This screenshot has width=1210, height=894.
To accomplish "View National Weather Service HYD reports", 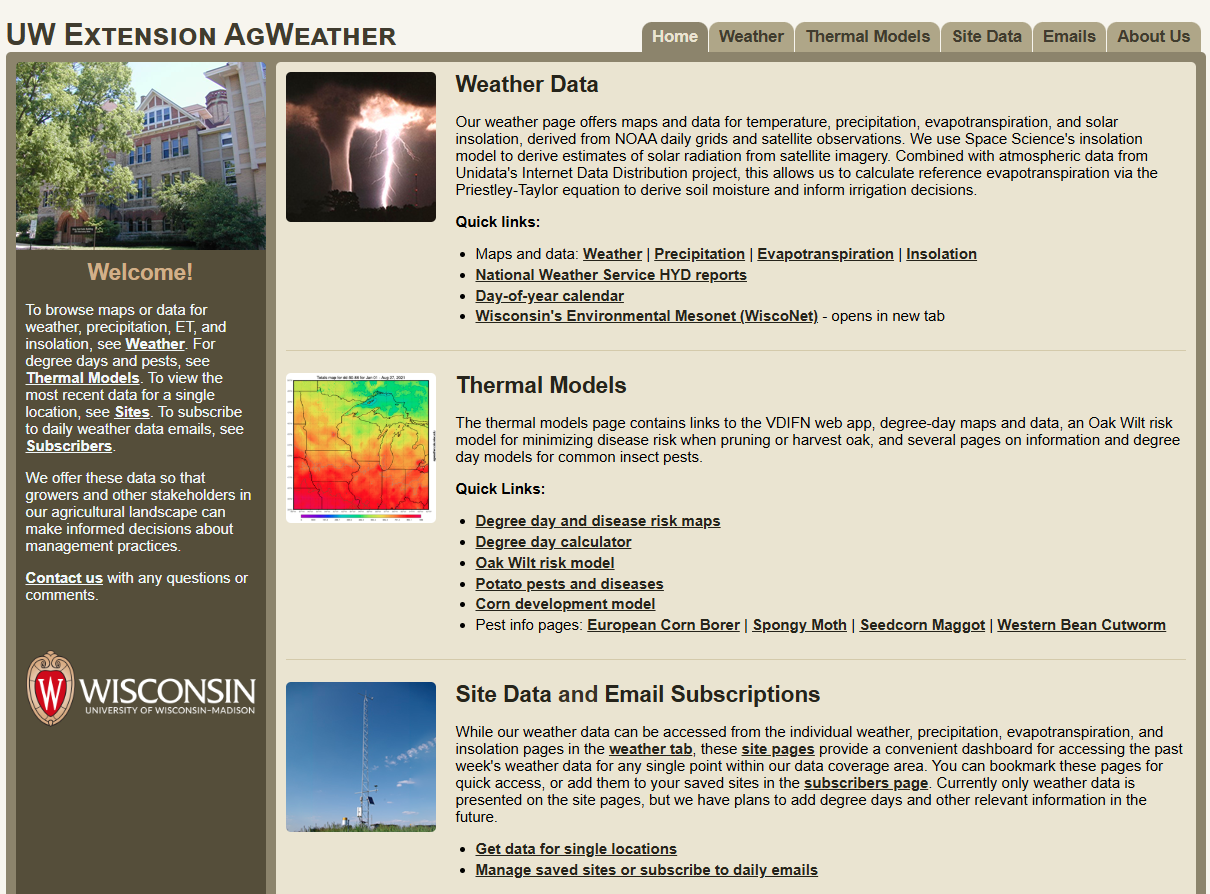I will [611, 275].
